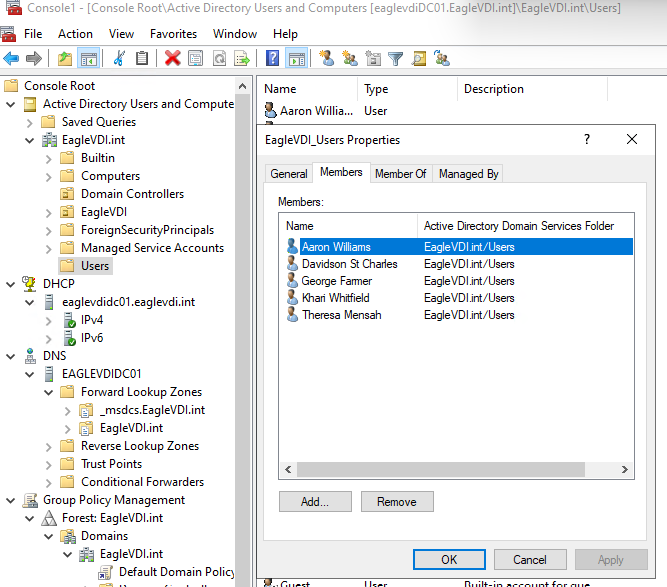Expand the Reverse Lookup Zones node
The height and width of the screenshot is (587, 667).
click(x=48, y=447)
